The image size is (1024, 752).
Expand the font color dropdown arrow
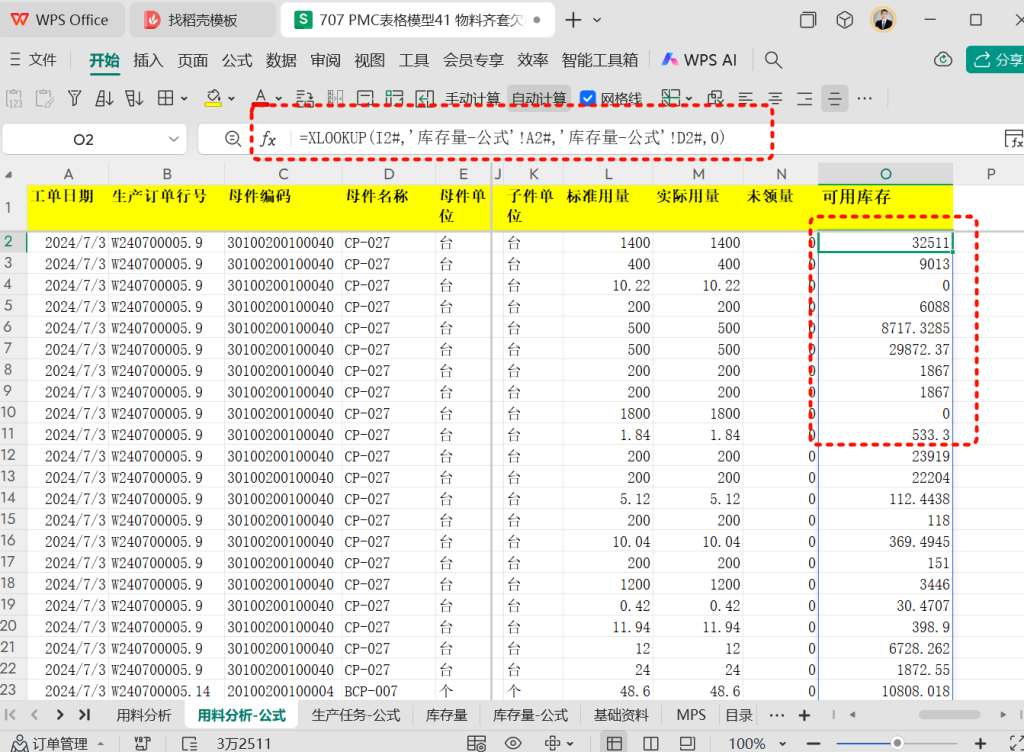[x=279, y=99]
